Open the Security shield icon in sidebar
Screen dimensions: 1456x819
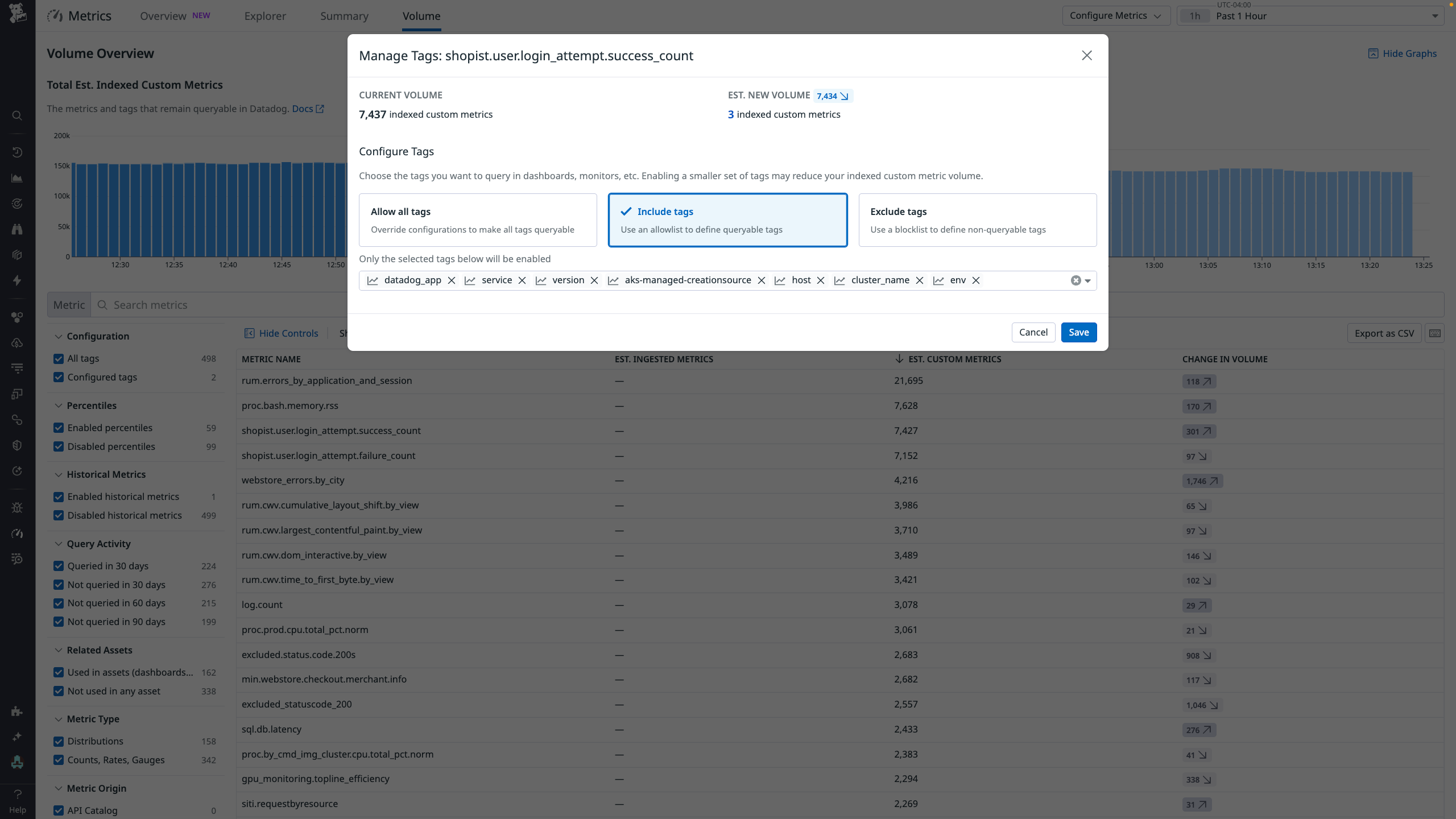17,445
